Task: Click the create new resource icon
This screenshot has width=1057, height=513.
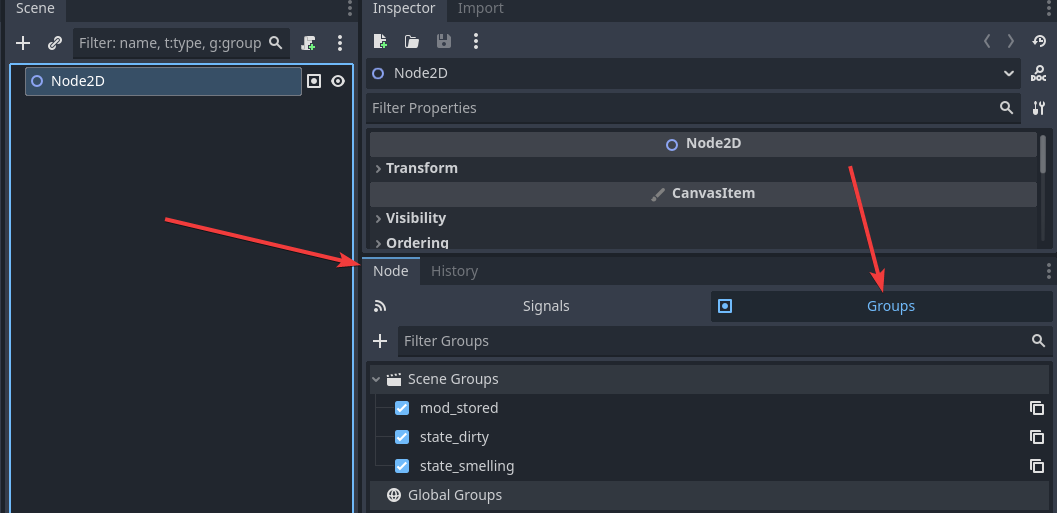Action: 380,41
